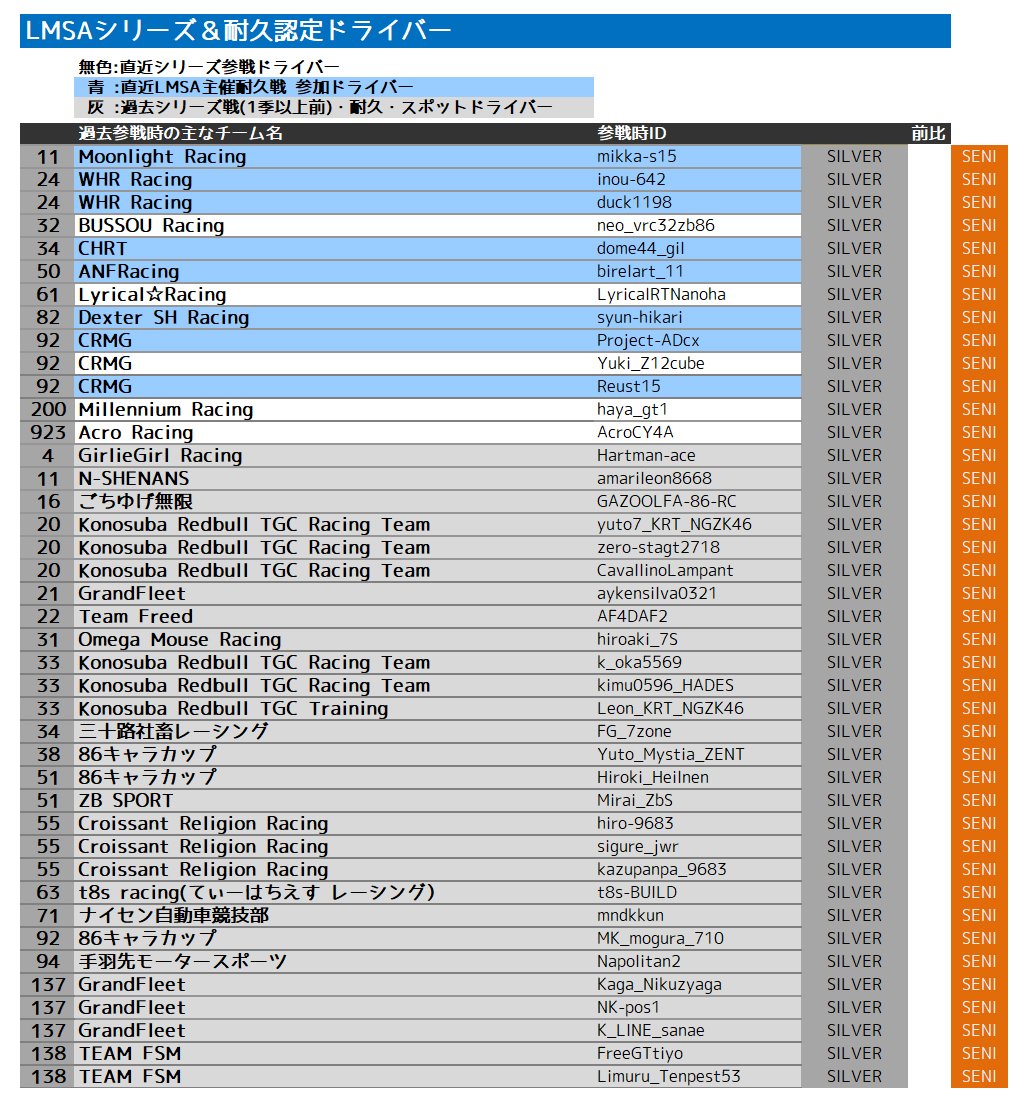
Task: Select the driver ID mikka-s15
Action: [637, 157]
